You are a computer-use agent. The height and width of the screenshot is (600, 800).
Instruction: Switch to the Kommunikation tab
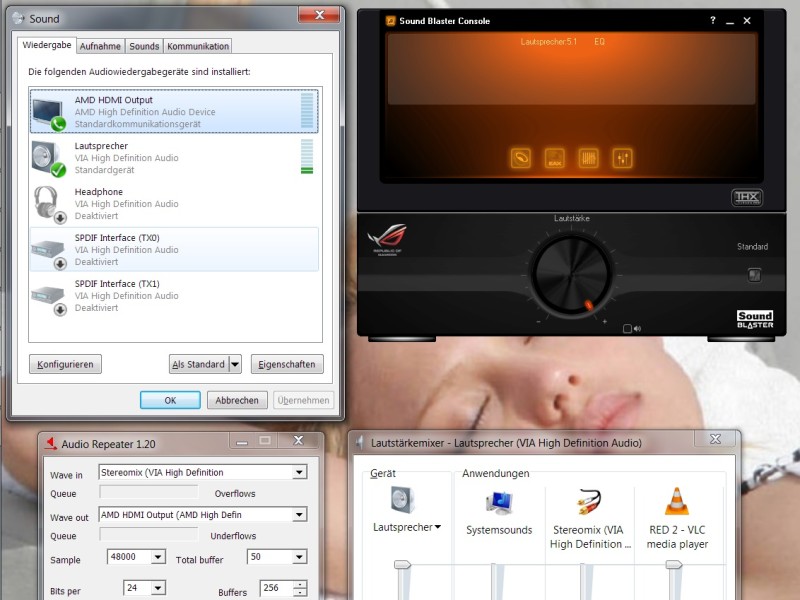coord(198,46)
